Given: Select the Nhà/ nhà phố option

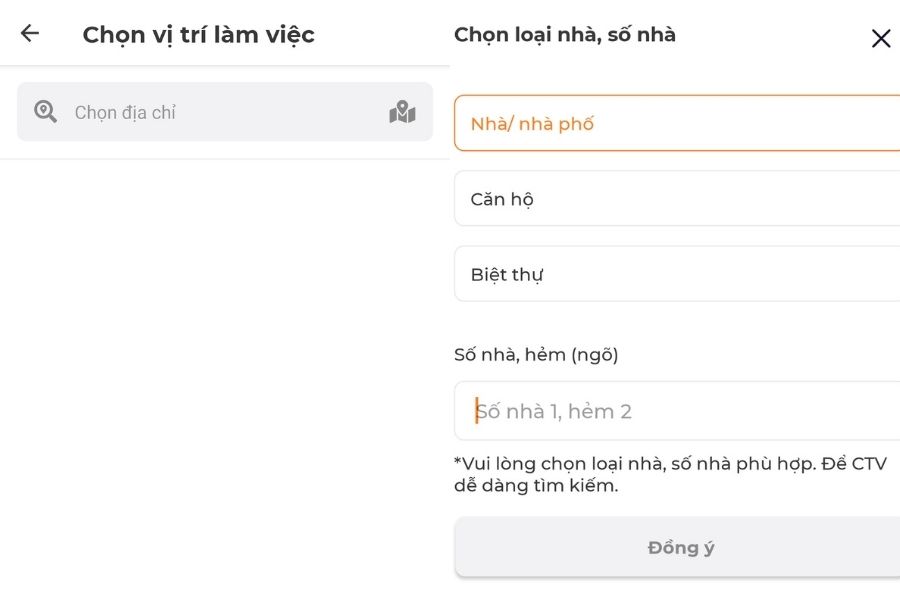Looking at the screenshot, I should (x=676, y=123).
